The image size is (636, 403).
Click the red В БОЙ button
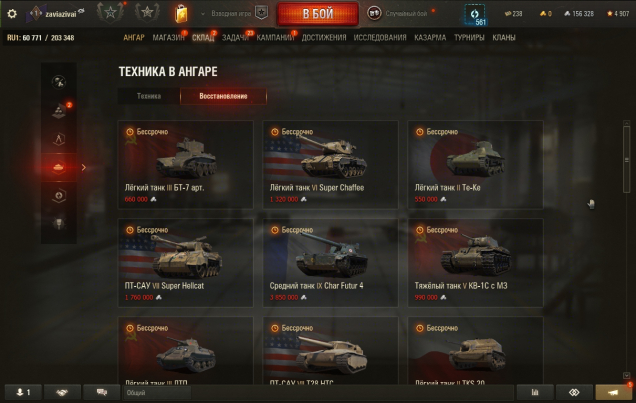318,14
